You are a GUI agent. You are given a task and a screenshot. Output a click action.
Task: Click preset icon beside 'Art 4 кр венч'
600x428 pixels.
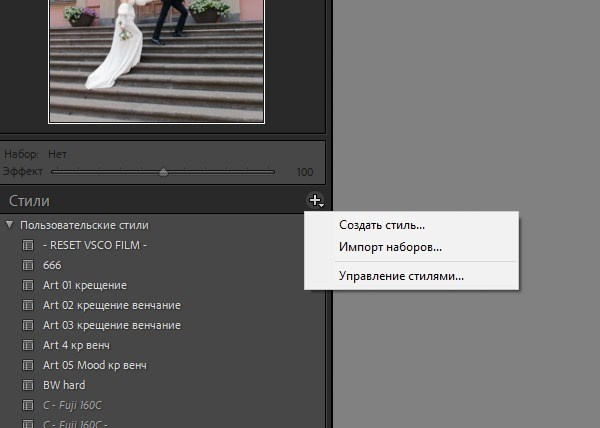pos(28,345)
